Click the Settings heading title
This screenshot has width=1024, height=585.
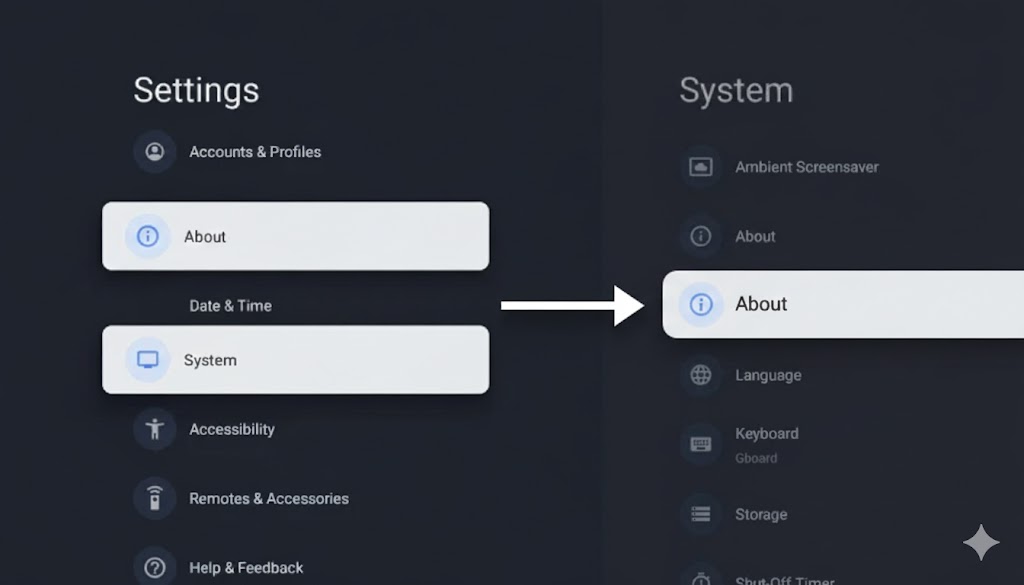[x=196, y=90]
